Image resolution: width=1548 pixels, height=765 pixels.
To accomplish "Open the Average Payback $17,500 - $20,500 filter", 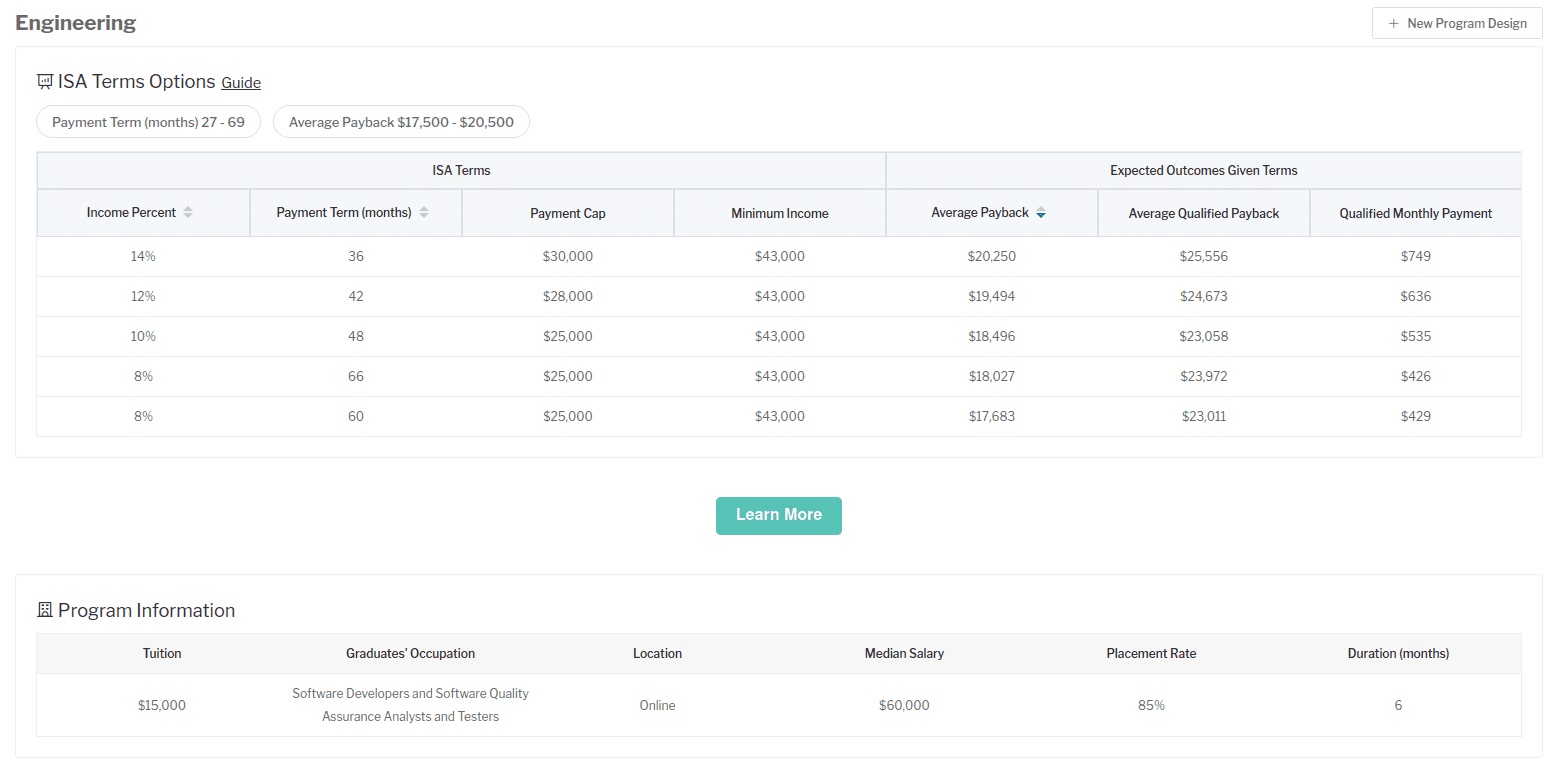I will pos(401,122).
